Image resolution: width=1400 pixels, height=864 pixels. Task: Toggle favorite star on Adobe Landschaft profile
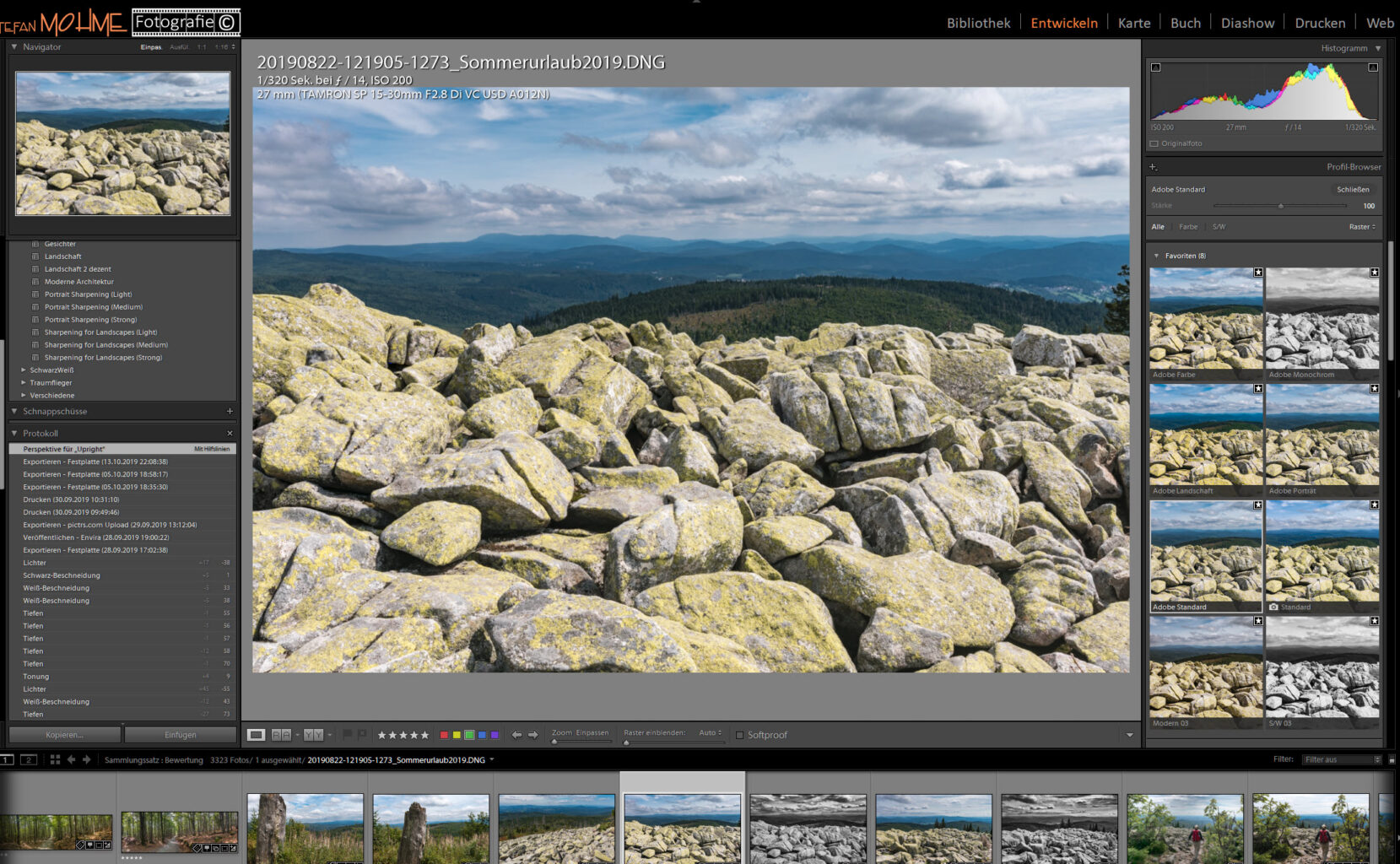(1257, 389)
